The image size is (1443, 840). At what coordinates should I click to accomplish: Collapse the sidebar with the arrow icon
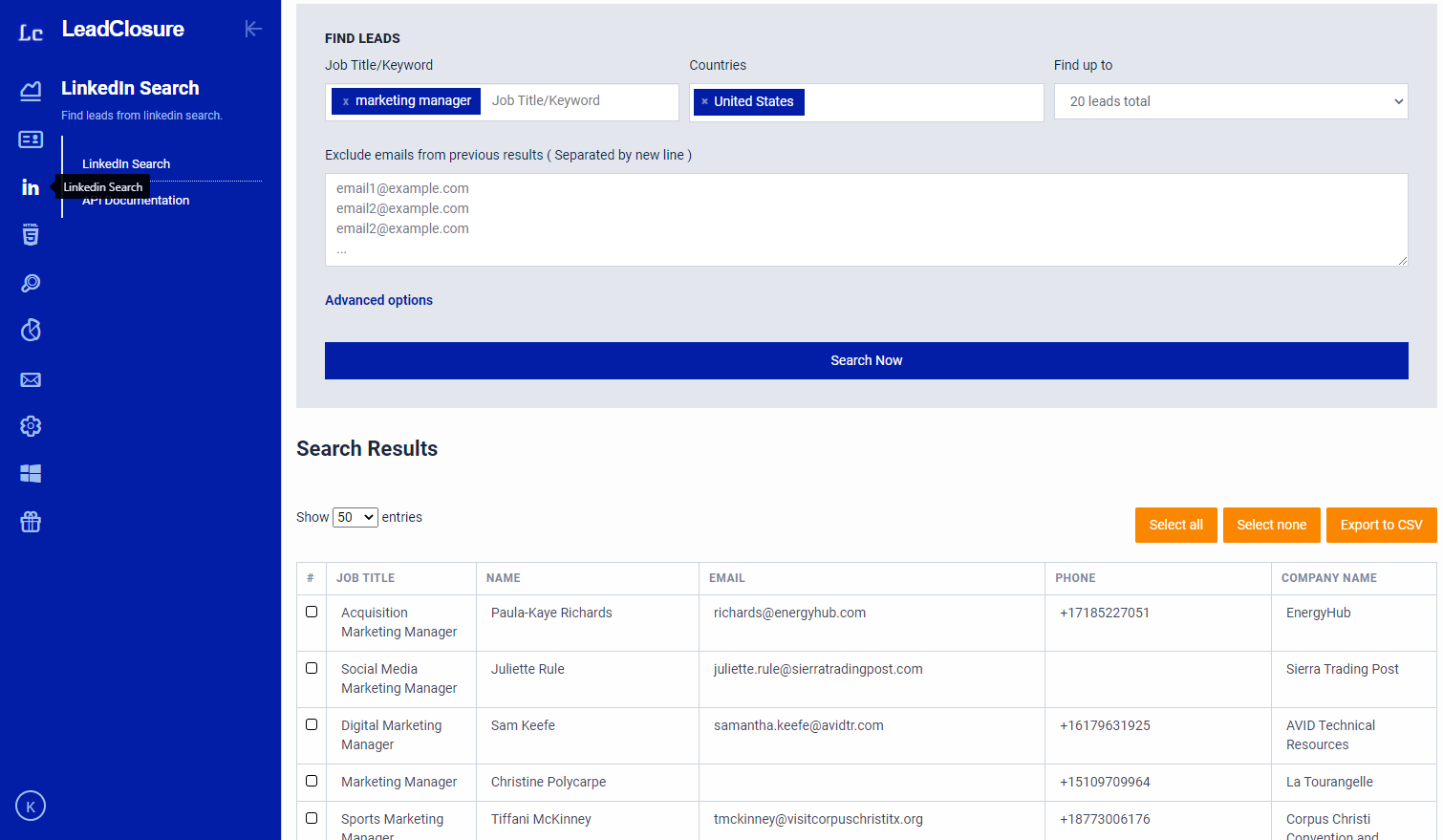click(x=253, y=29)
